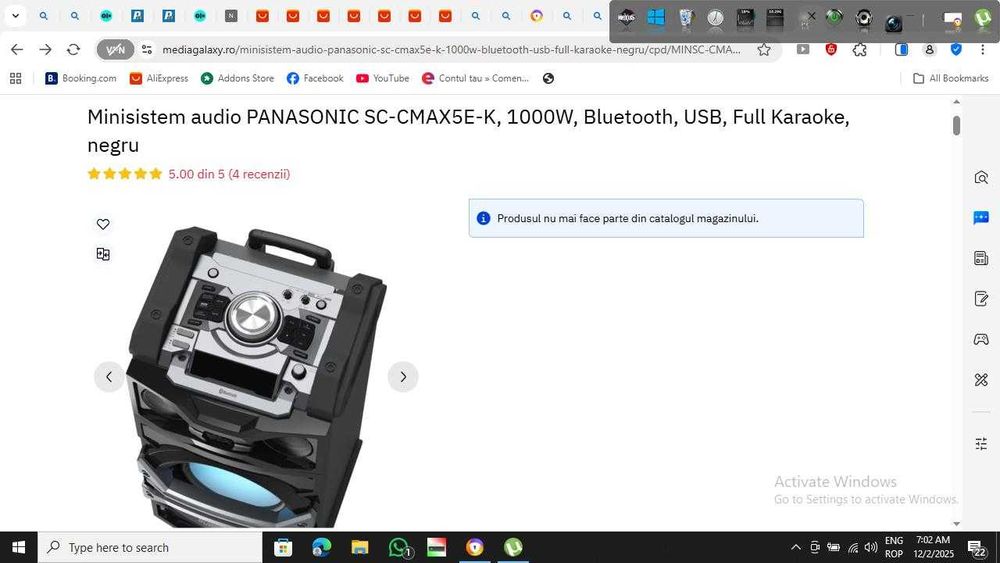Open the Extensions puzzle menu
This screenshot has height=563, width=1000.
point(860,49)
